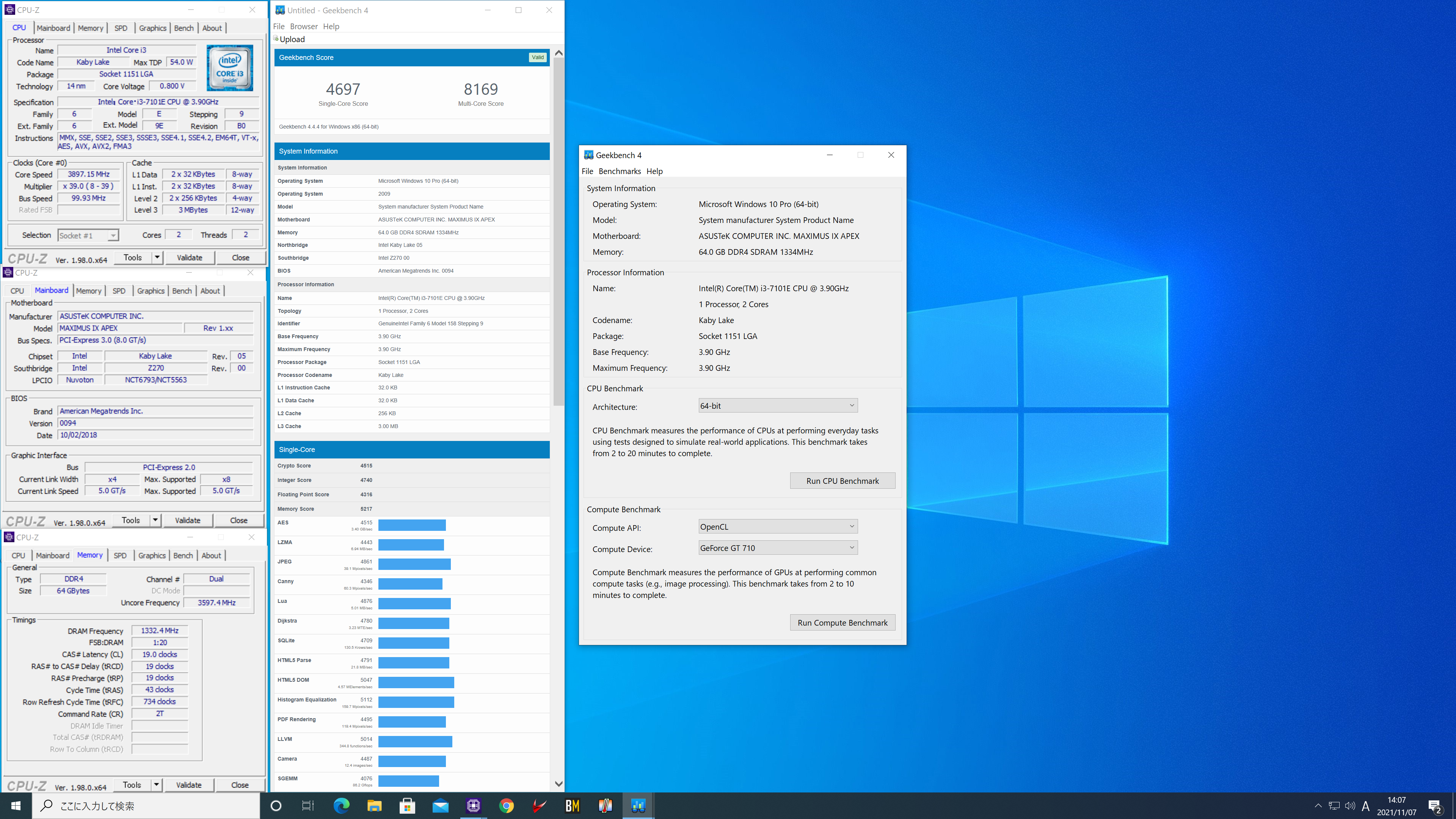The width and height of the screenshot is (1456, 819).
Task: Click the scrollbar up arrow in Geekbench results
Action: click(559, 53)
